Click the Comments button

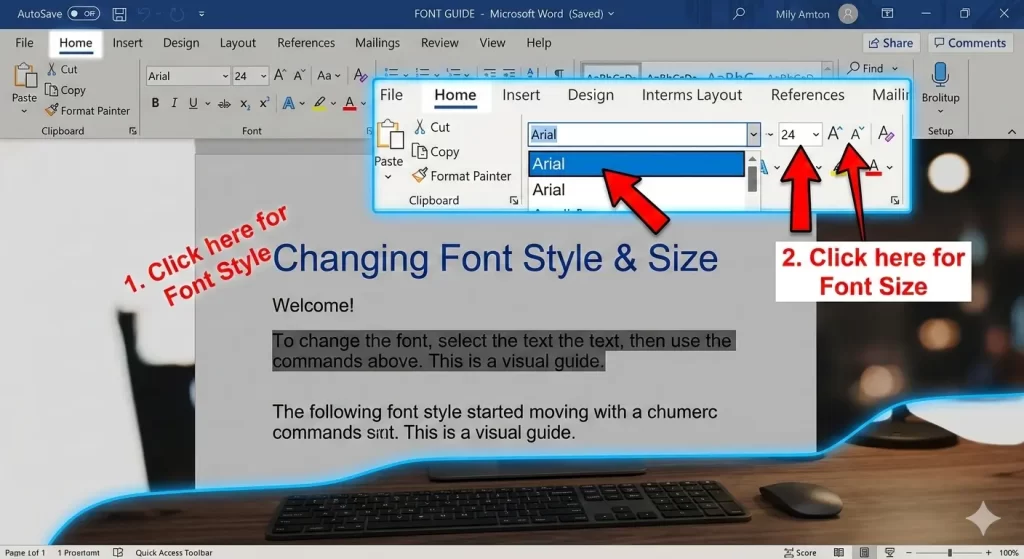pos(970,42)
